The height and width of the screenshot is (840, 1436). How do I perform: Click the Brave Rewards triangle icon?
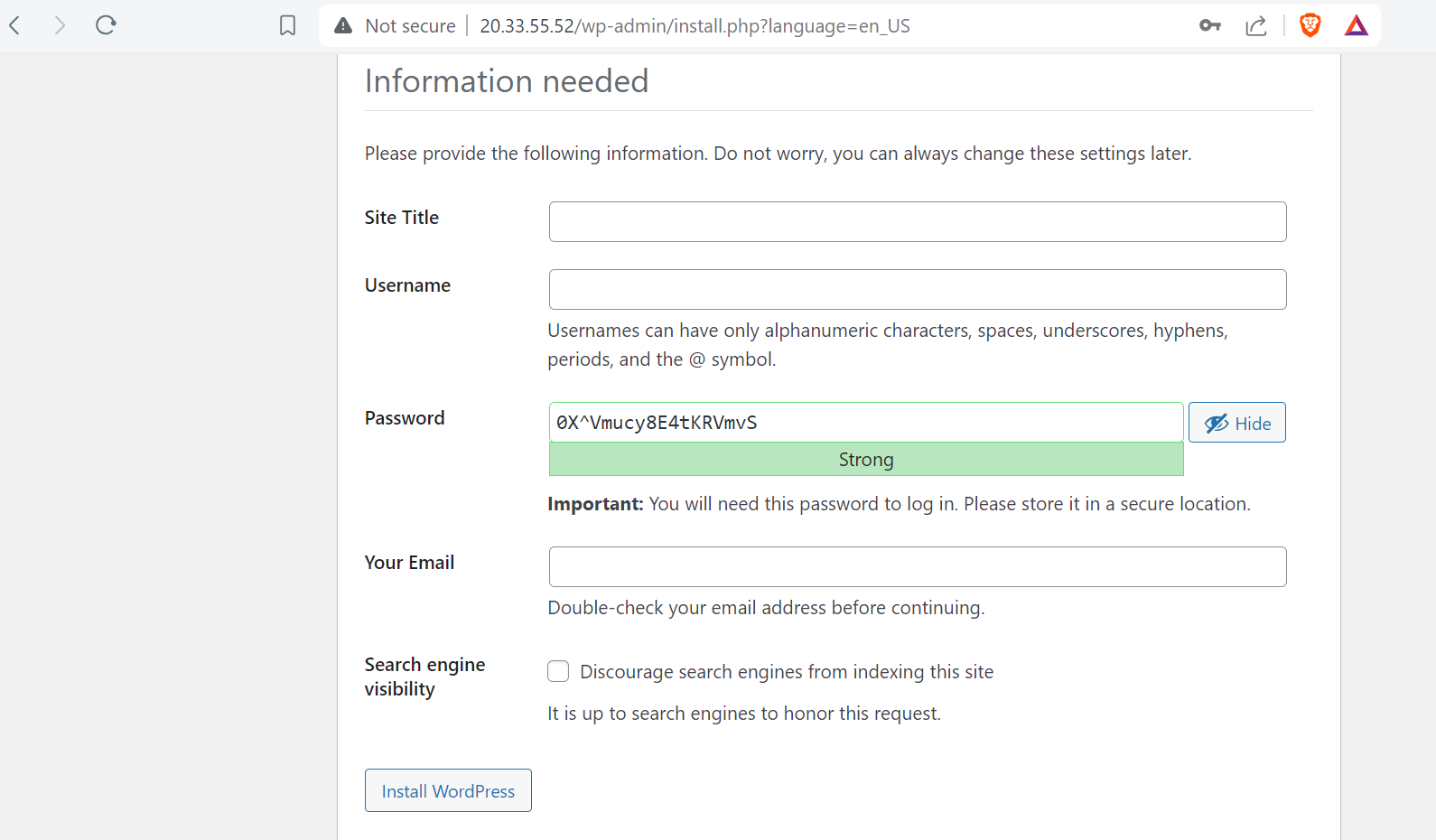1356,25
